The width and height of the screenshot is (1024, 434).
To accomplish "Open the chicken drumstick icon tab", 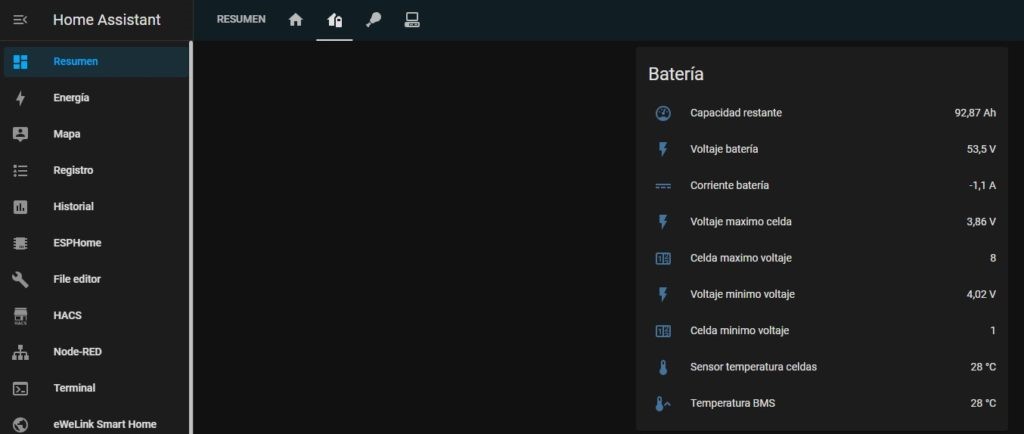I will tap(373, 19).
